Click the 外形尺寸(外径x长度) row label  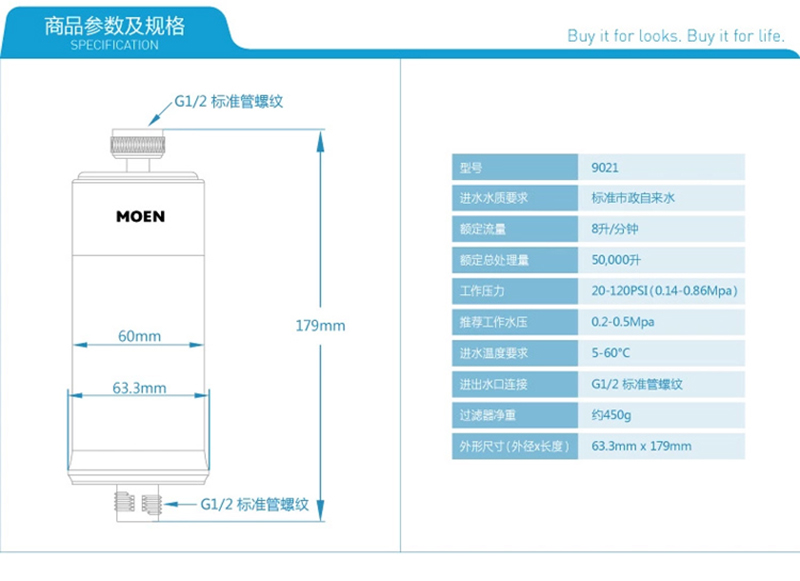(514, 446)
